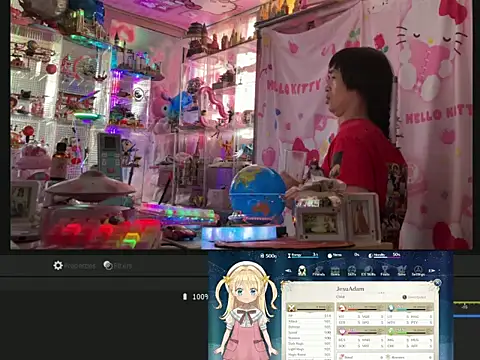This screenshot has height=360, width=480.
Task: Click the OBS Properties gear icon
Action: coord(58,266)
